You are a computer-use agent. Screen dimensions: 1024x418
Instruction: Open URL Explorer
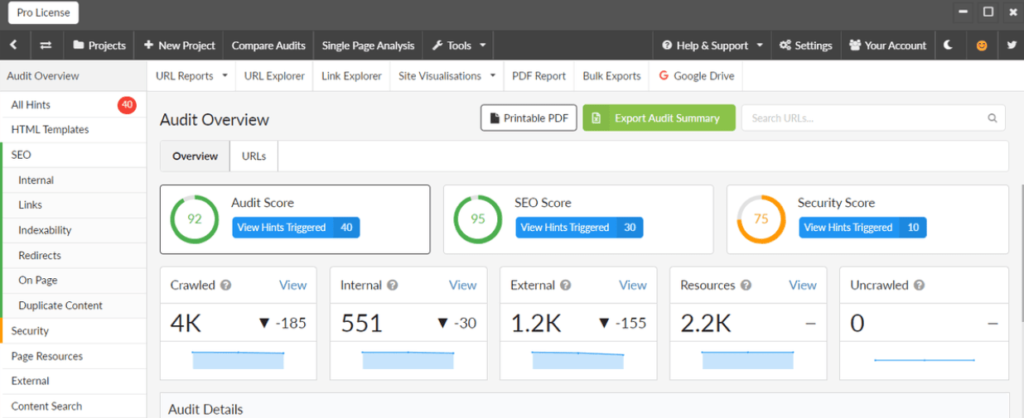tap(274, 76)
